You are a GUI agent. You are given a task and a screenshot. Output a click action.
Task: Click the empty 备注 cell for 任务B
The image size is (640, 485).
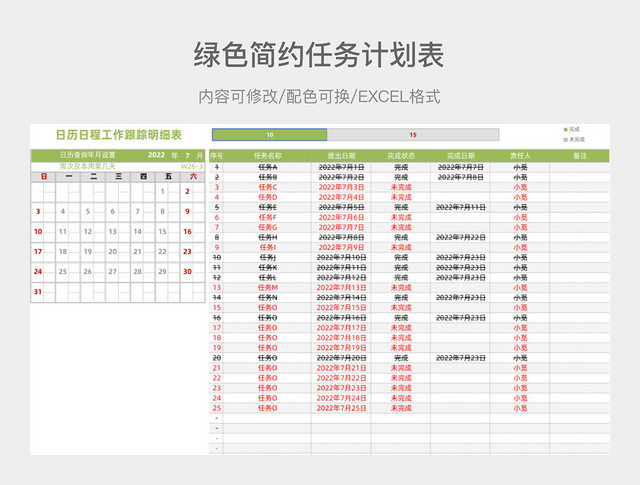[x=580, y=177]
